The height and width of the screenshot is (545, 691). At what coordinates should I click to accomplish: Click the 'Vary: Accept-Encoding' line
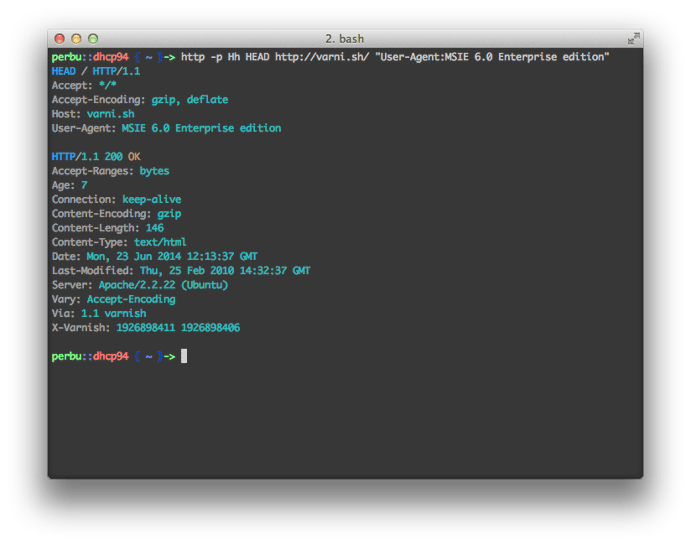point(113,299)
